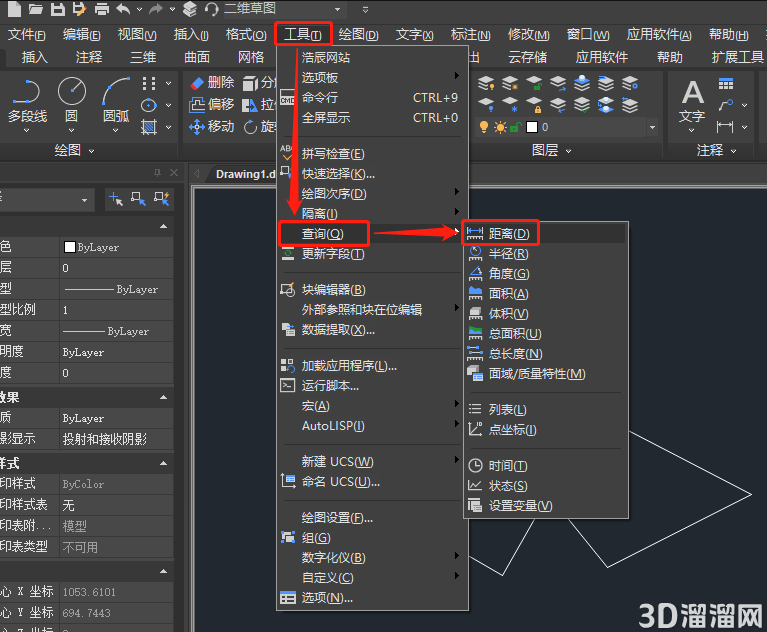
Task: Collapse the 效果 section in properties
Action: point(163,397)
